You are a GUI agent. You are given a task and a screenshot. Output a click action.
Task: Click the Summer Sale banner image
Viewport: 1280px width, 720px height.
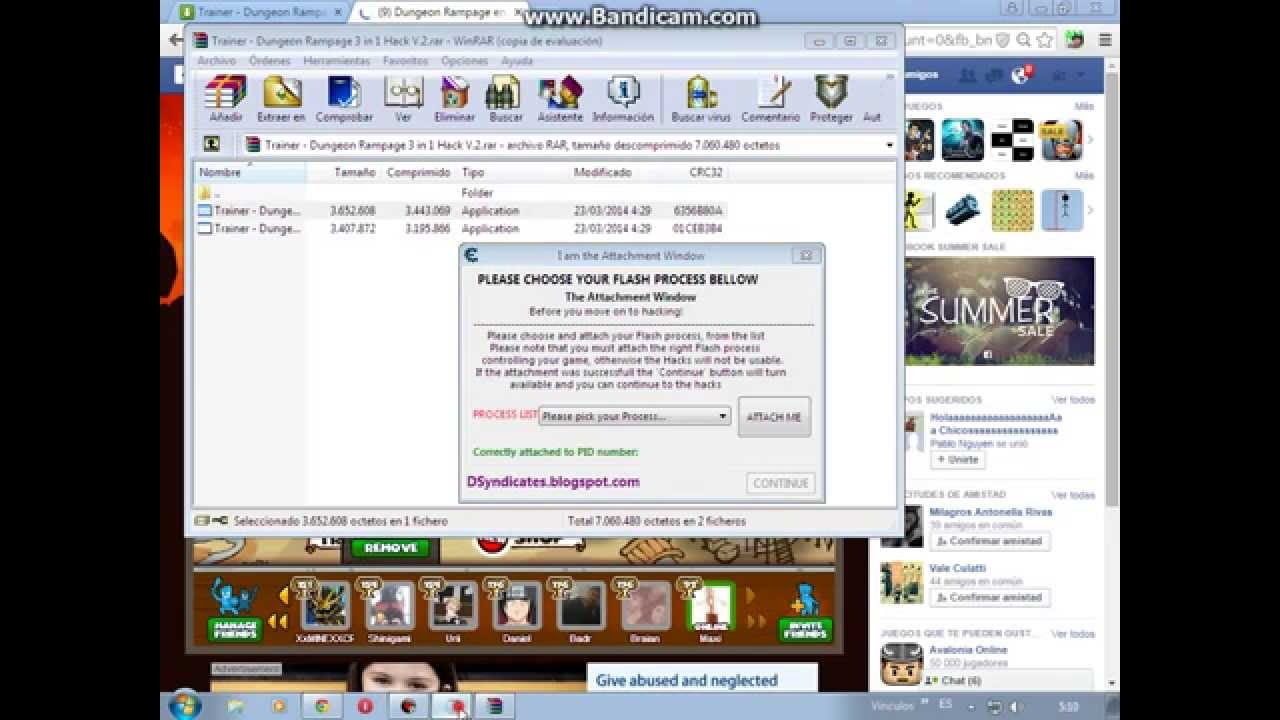1000,311
